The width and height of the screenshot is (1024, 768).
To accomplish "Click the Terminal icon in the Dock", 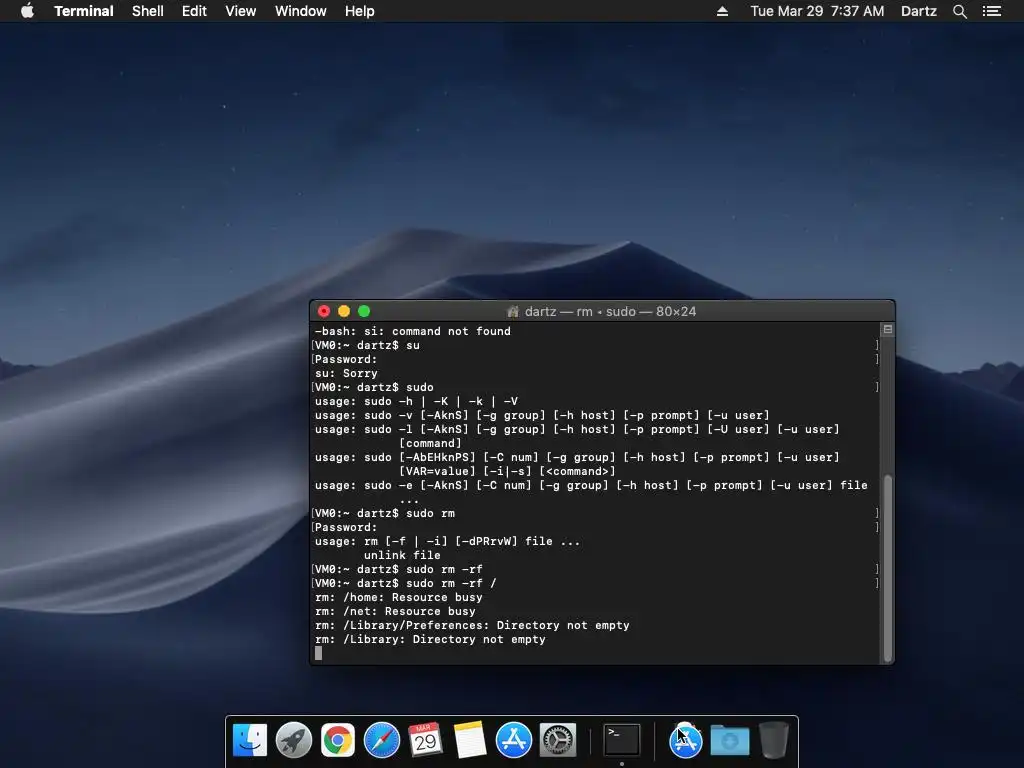I will (621, 740).
